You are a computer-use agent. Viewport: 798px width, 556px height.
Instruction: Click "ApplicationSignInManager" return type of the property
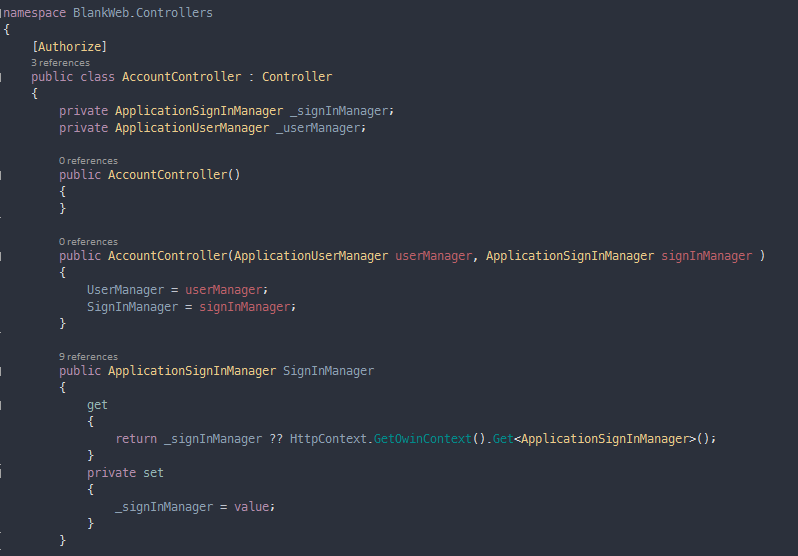pyautogui.click(x=192, y=371)
